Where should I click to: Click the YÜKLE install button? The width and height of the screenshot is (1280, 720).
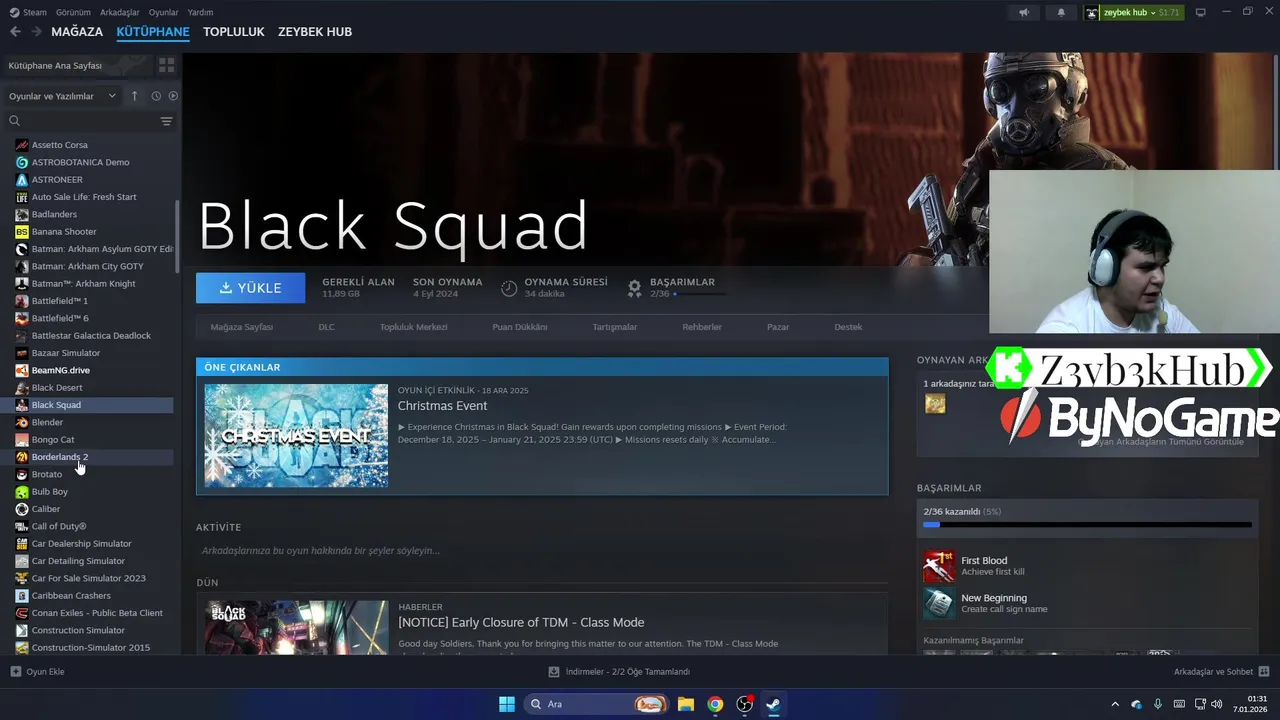[251, 288]
